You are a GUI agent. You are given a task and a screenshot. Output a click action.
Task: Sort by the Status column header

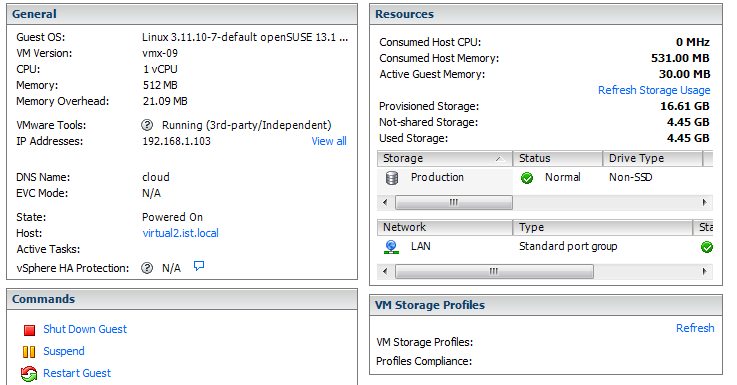coord(557,158)
